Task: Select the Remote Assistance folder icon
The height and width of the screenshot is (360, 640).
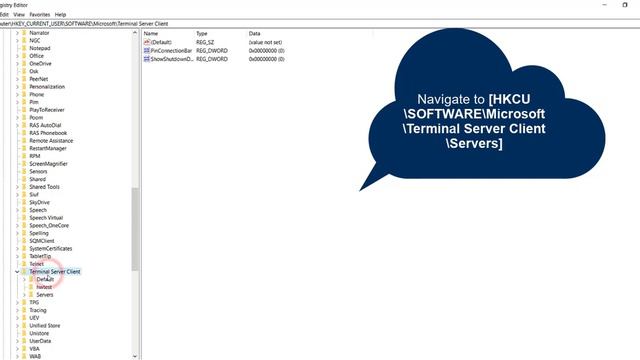Action: (x=24, y=141)
